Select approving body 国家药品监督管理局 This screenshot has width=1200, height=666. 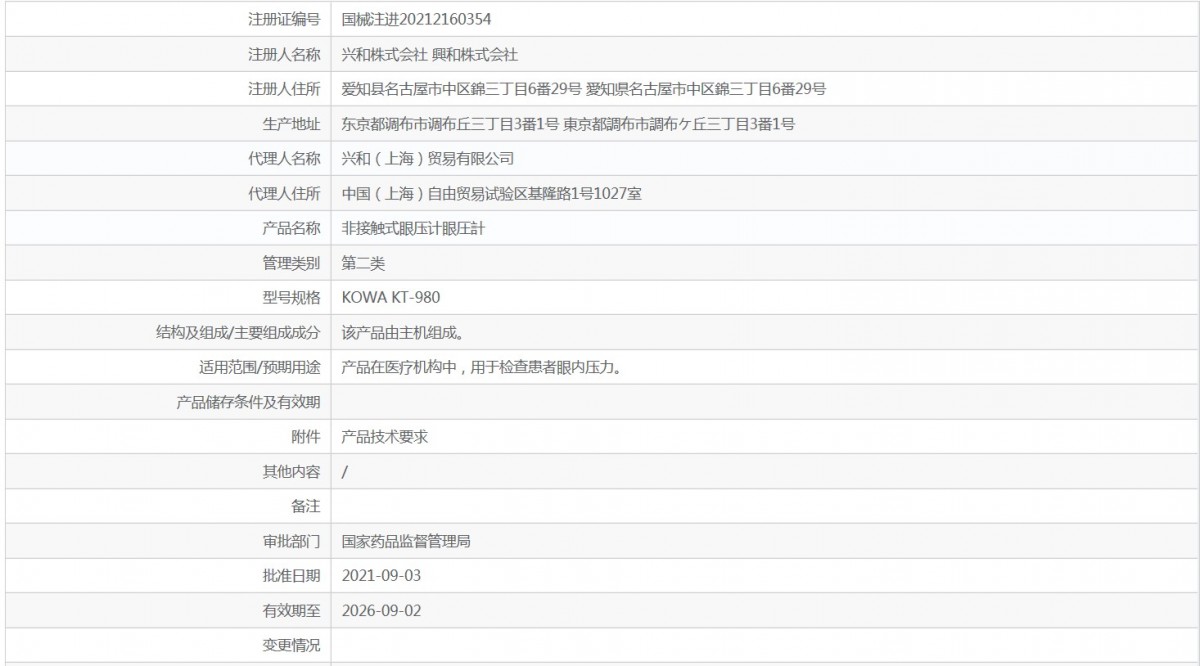406,541
